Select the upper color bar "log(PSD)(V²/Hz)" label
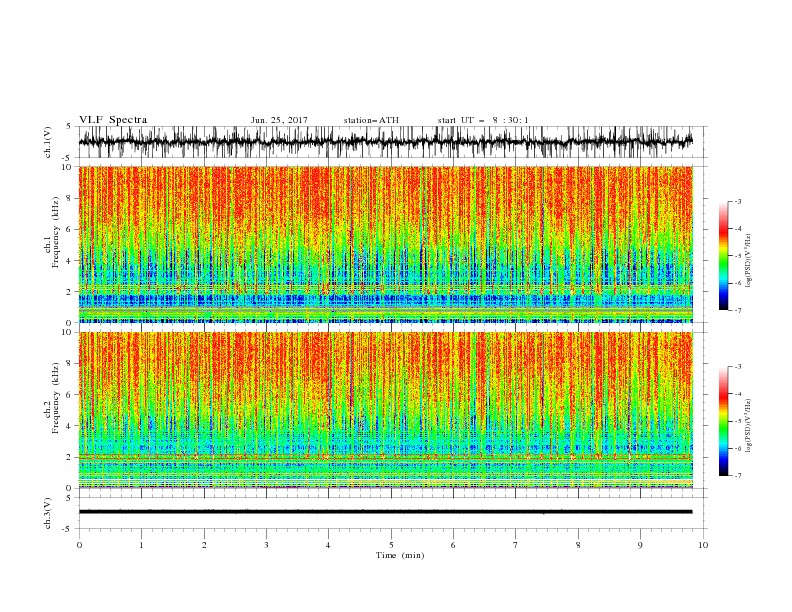The width and height of the screenshot is (792, 612). pyautogui.click(x=749, y=261)
